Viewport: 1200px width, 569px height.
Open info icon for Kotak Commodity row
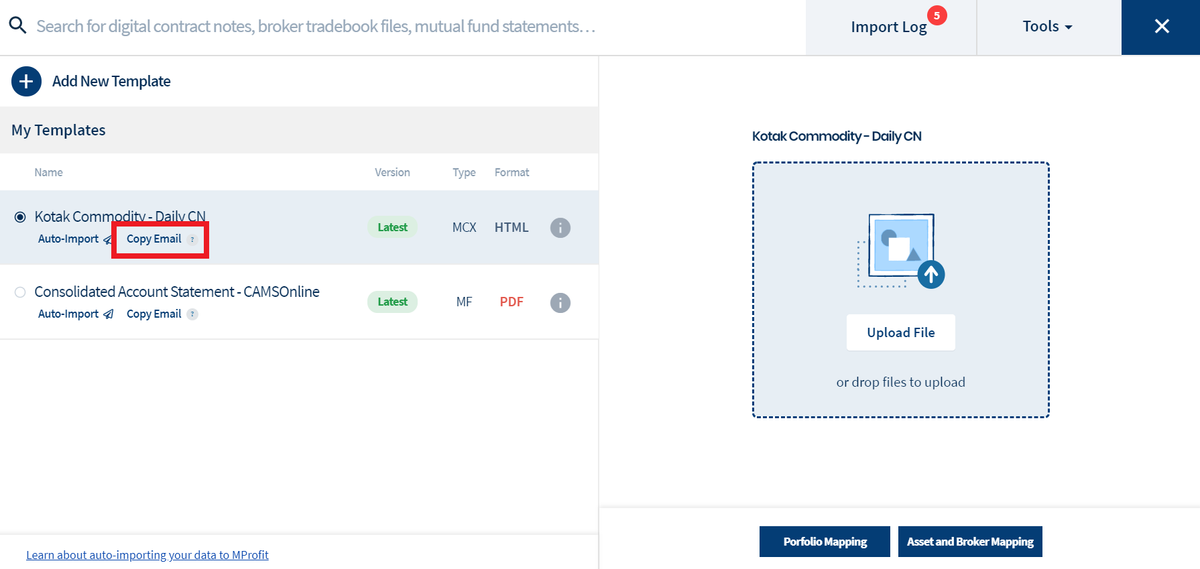561,228
